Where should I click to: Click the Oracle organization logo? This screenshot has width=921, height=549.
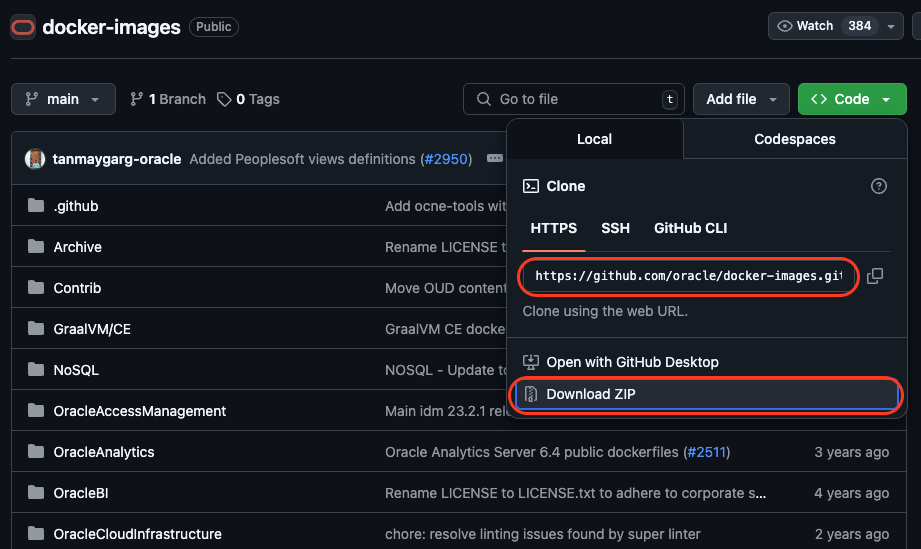(x=23, y=27)
